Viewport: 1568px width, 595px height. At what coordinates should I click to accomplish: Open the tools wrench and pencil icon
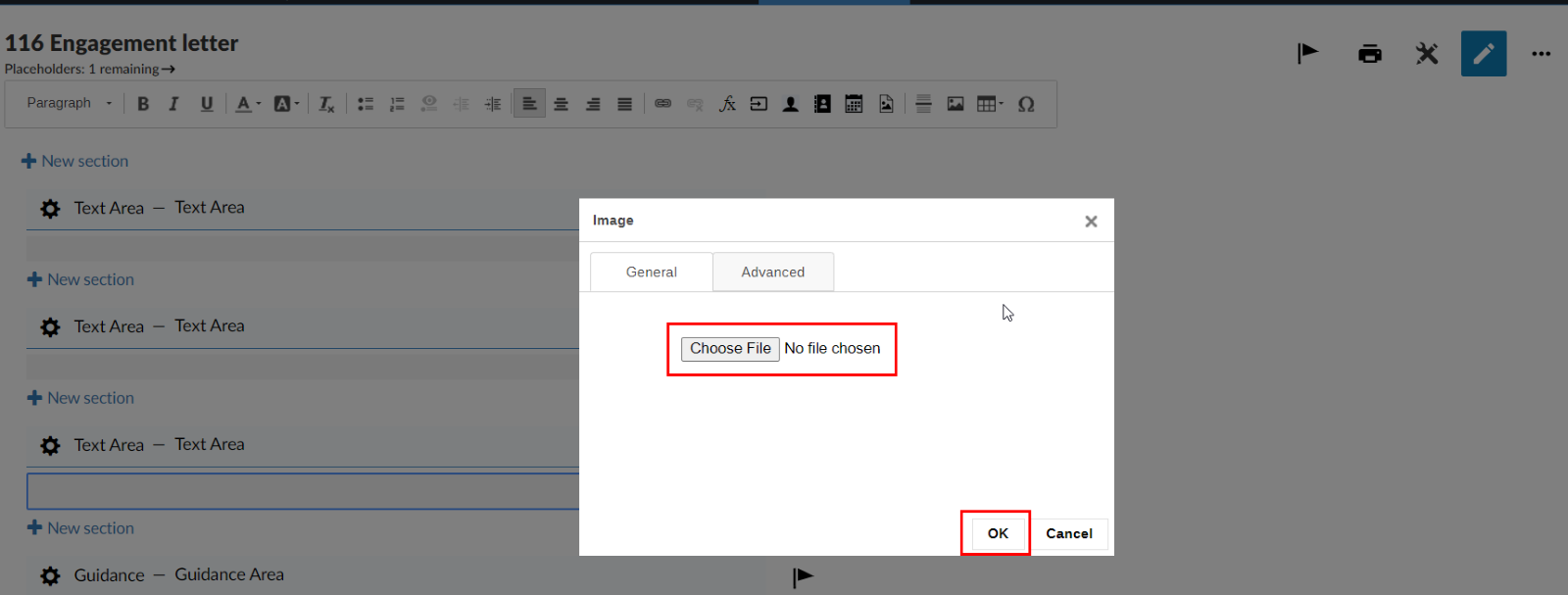click(x=1427, y=54)
